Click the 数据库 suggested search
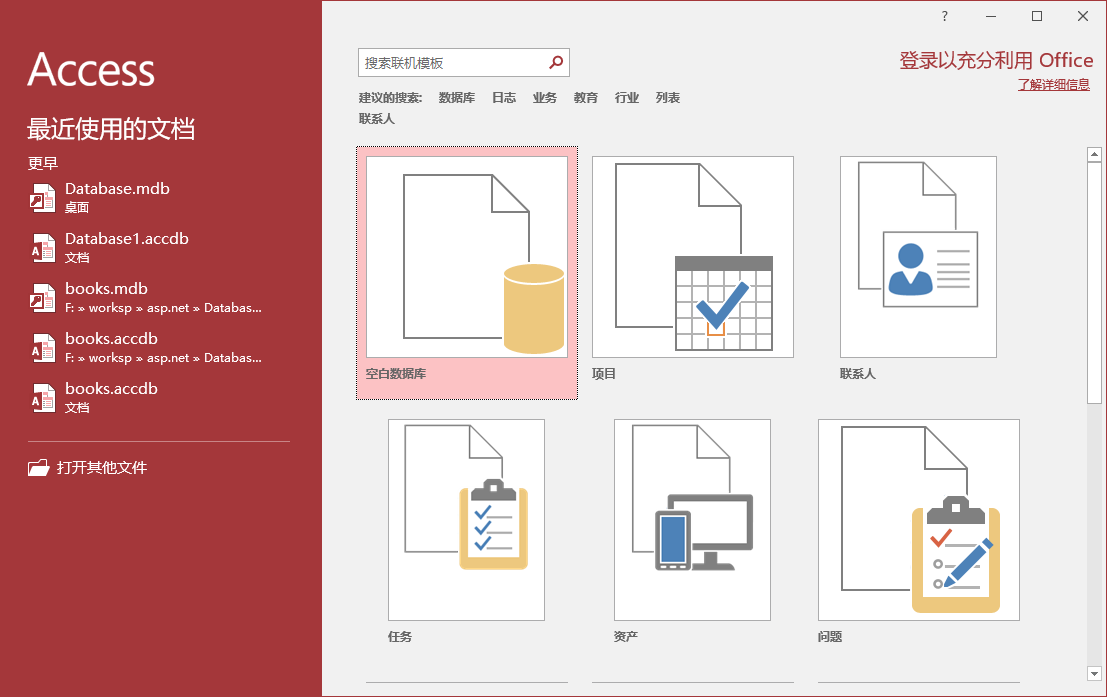Viewport: 1107px width, 697px height. tap(457, 97)
